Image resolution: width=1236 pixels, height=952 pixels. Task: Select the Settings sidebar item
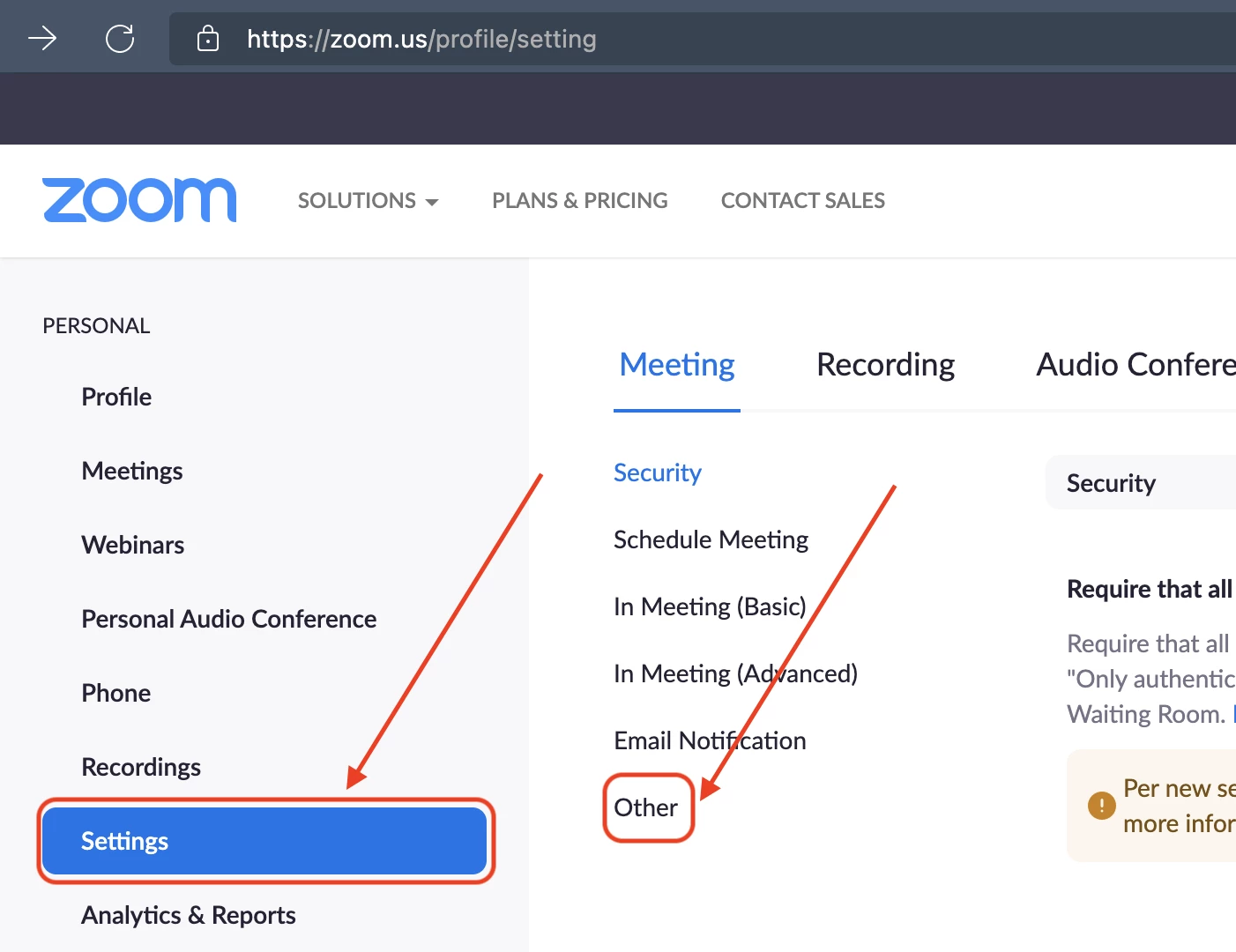(x=264, y=841)
